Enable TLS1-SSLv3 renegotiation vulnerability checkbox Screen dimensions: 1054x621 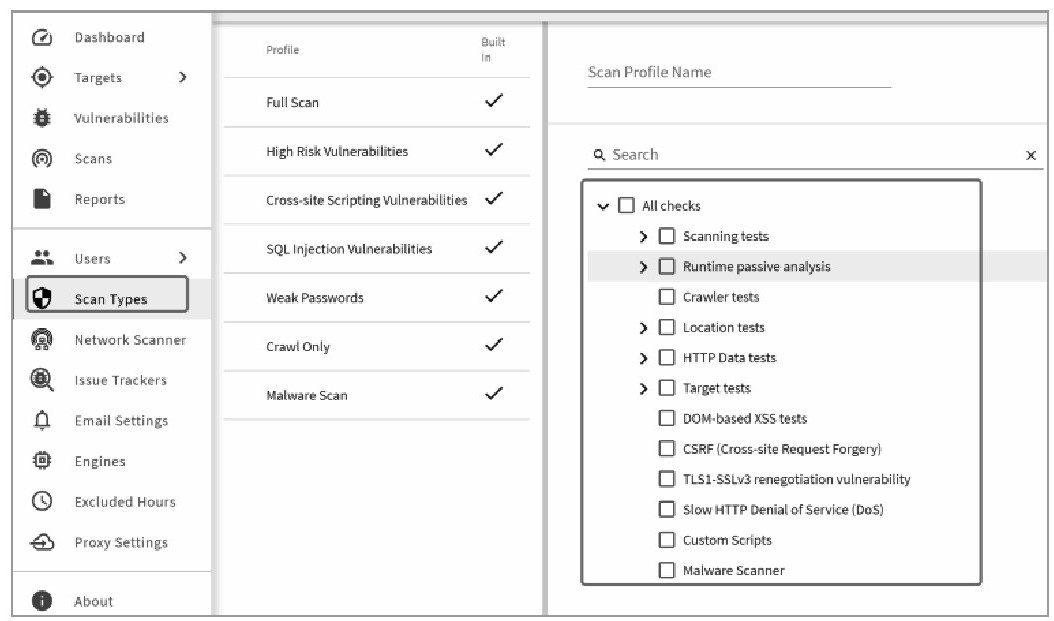pos(666,479)
